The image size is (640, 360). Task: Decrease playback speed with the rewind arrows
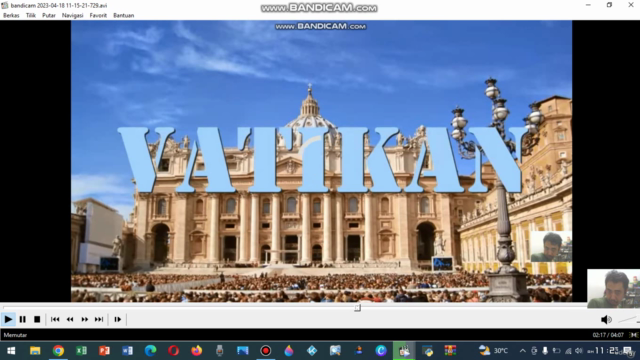click(70, 319)
